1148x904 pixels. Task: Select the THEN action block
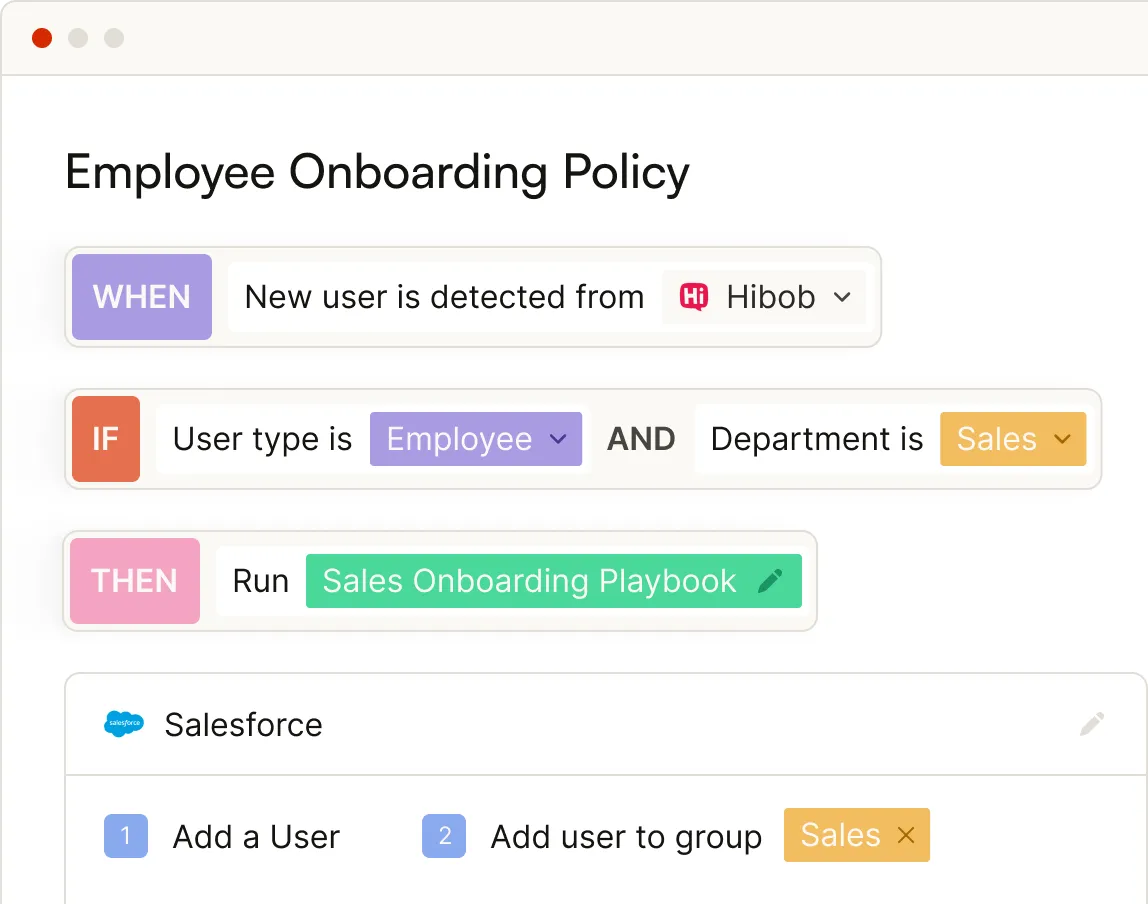135,581
